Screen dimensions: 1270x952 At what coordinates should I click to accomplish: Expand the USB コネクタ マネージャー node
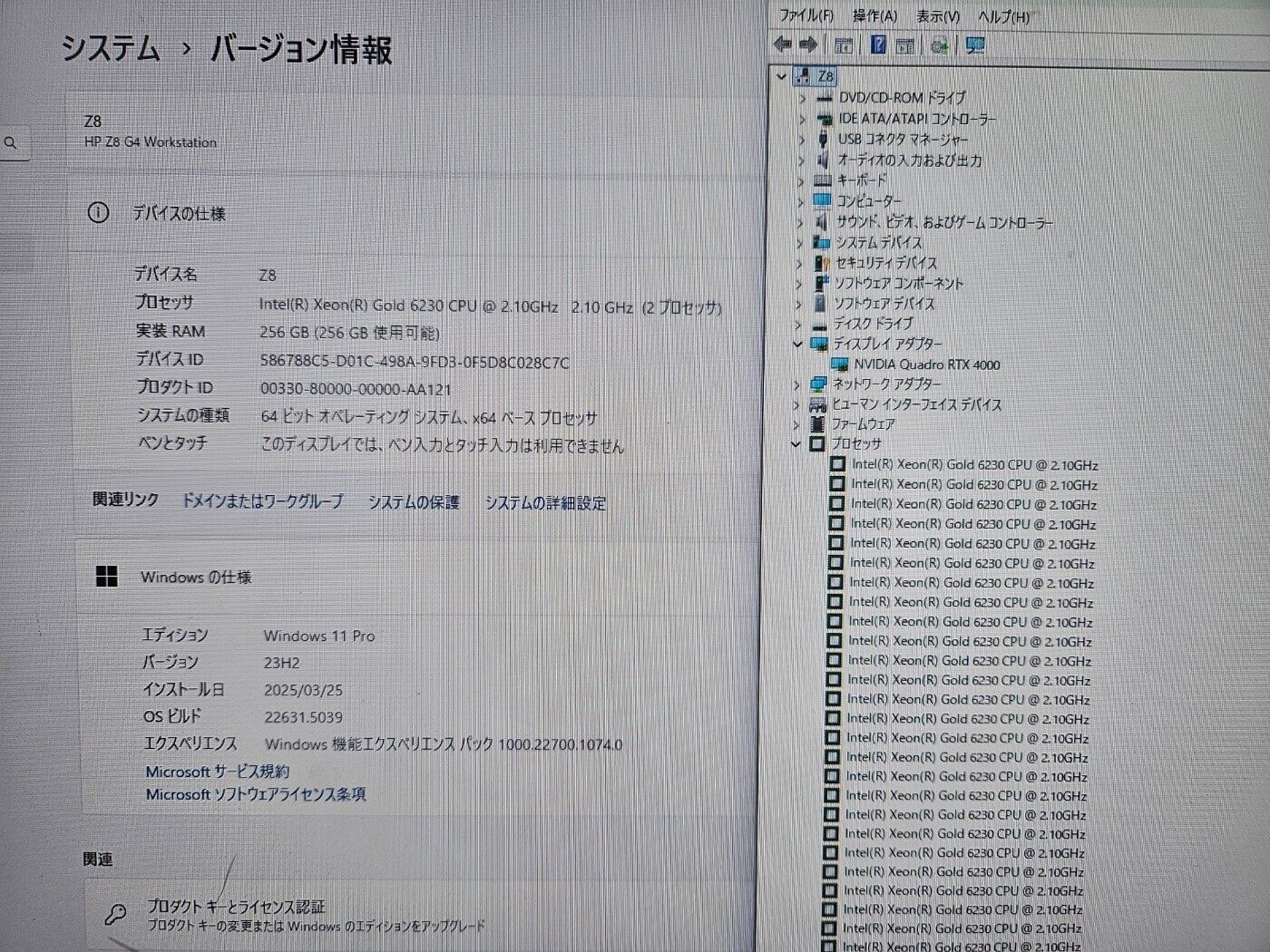coord(802,140)
